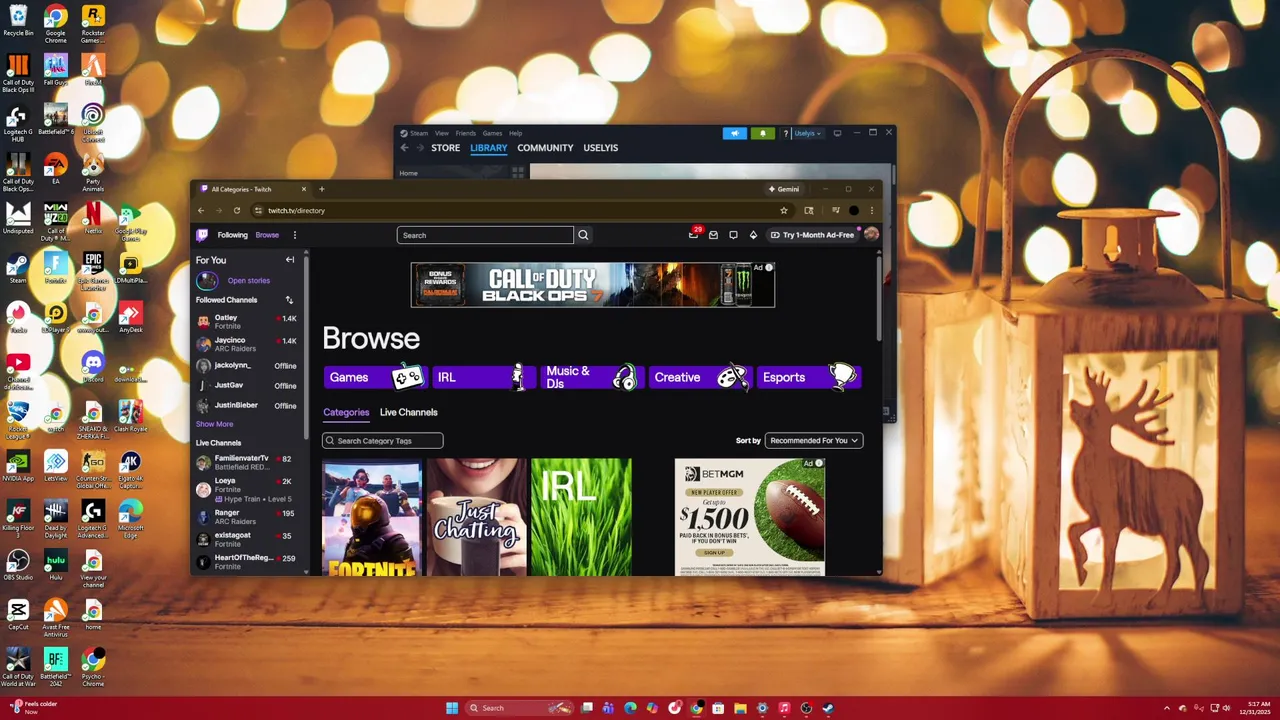This screenshot has width=1280, height=720.
Task: Open the Twitch user avatar menu
Action: pos(871,234)
